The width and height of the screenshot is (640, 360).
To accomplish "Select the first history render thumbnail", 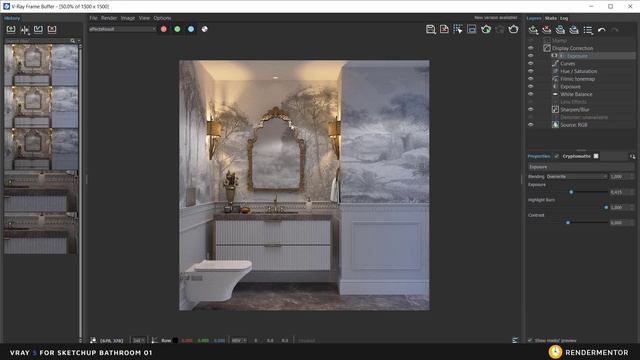I will [x=41, y=65].
